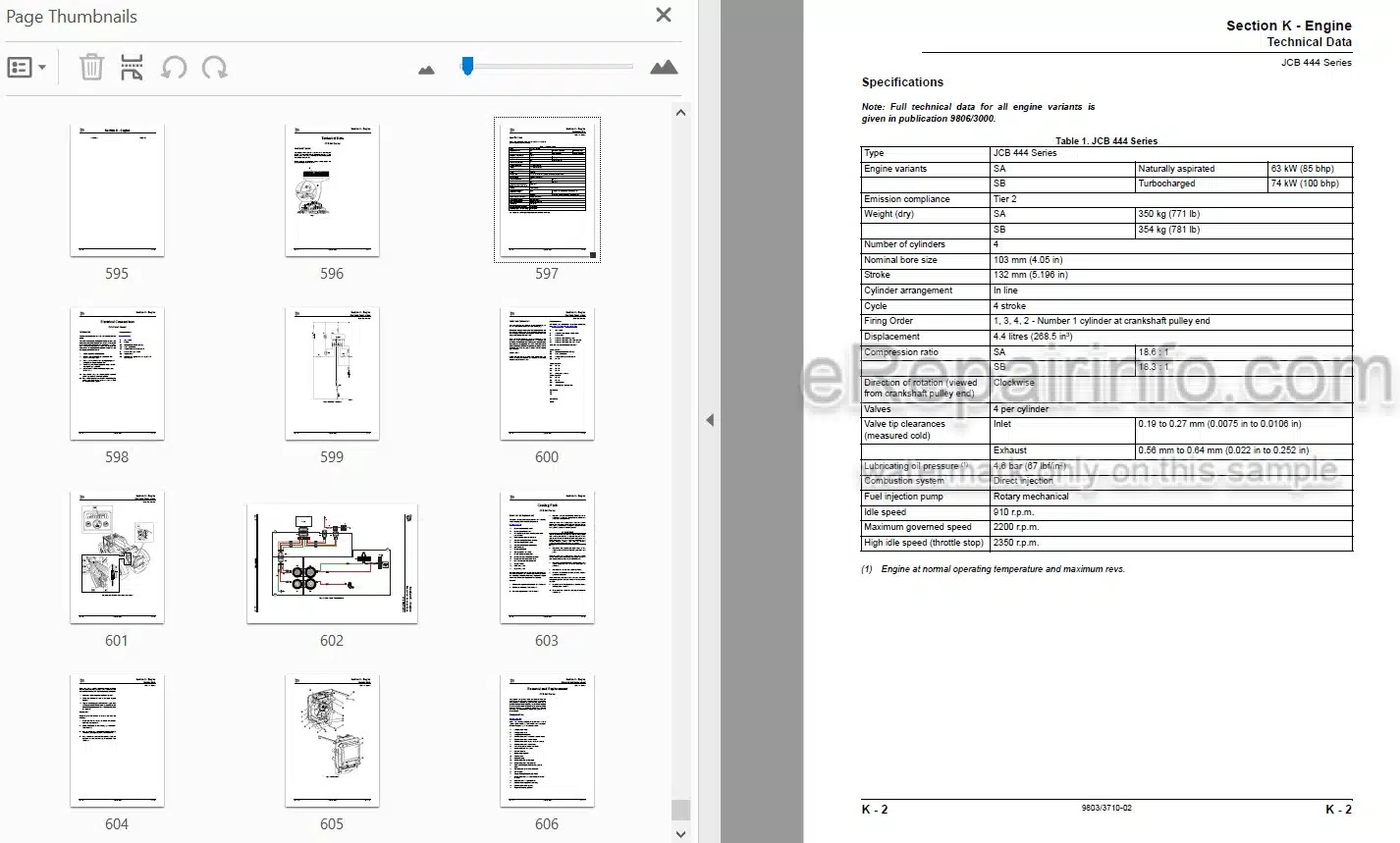Select page 603 thumbnail
The height and width of the screenshot is (843, 1400).
pyautogui.click(x=547, y=557)
